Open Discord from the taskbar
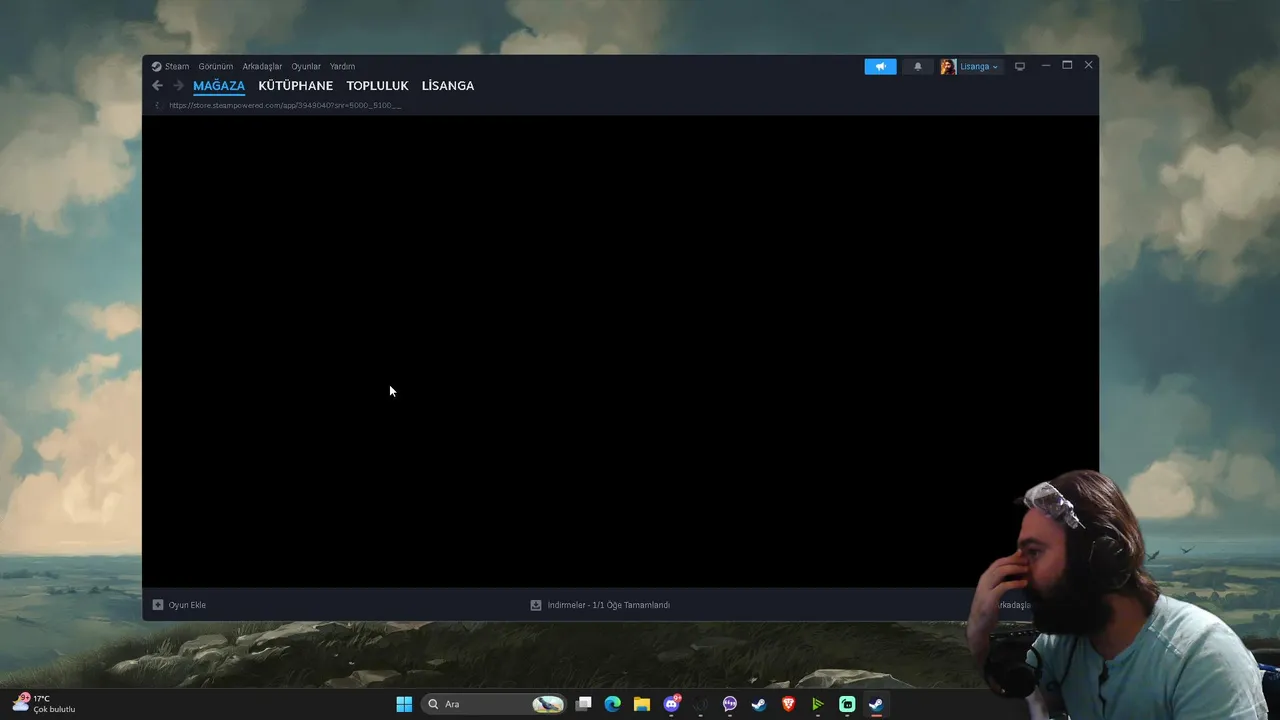Screen dimensions: 1280x720 pos(672,704)
